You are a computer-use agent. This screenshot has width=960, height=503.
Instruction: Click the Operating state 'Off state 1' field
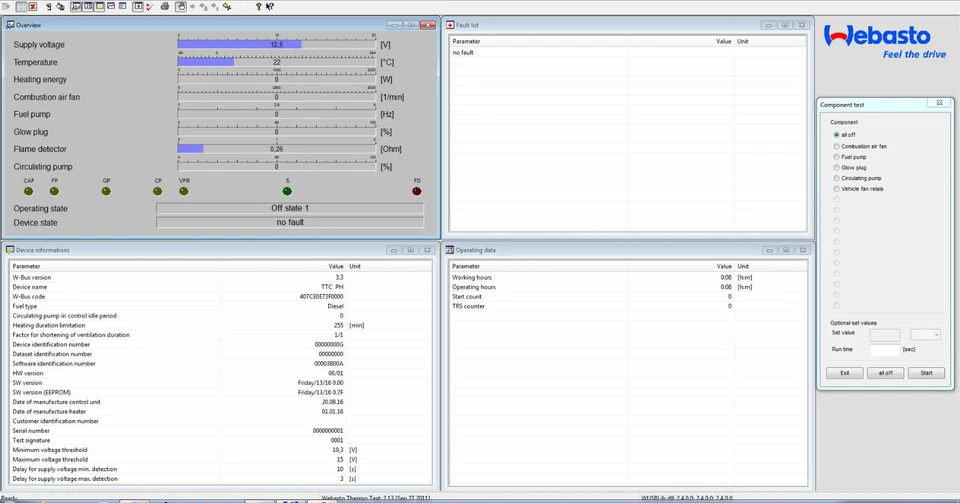coord(290,208)
